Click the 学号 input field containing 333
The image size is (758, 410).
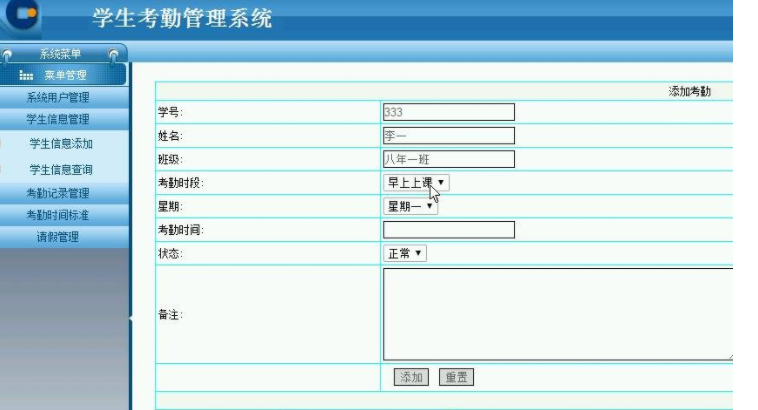pyautogui.click(x=449, y=112)
